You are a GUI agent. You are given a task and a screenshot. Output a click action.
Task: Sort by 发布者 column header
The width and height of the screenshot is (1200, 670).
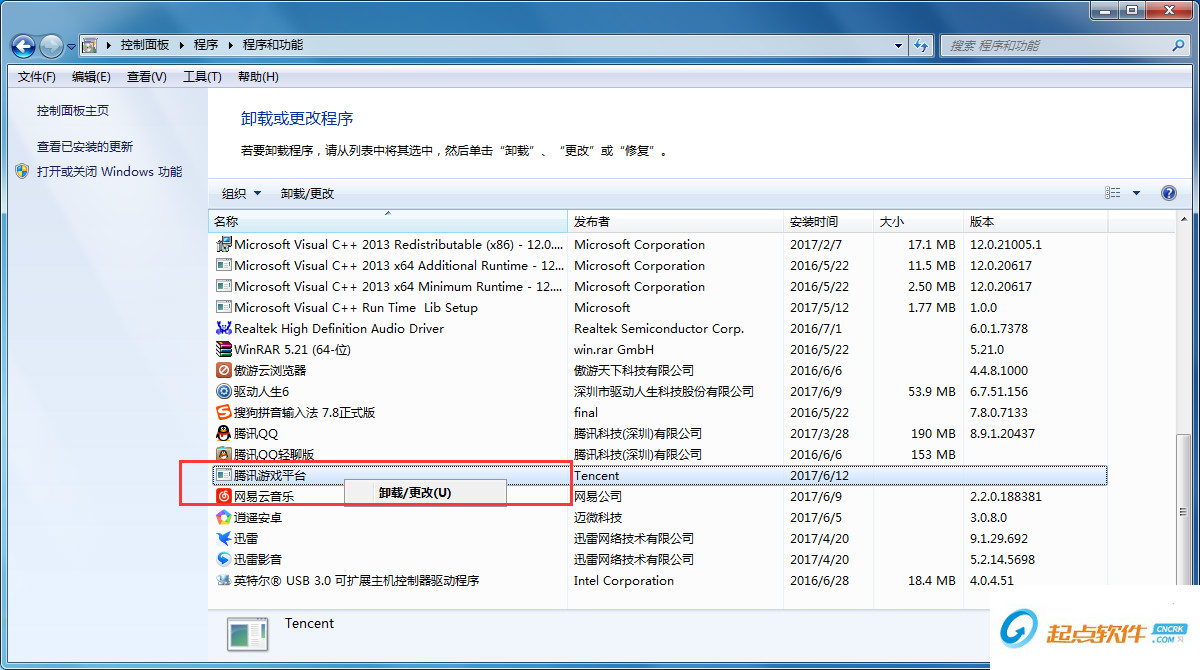[x=676, y=222]
